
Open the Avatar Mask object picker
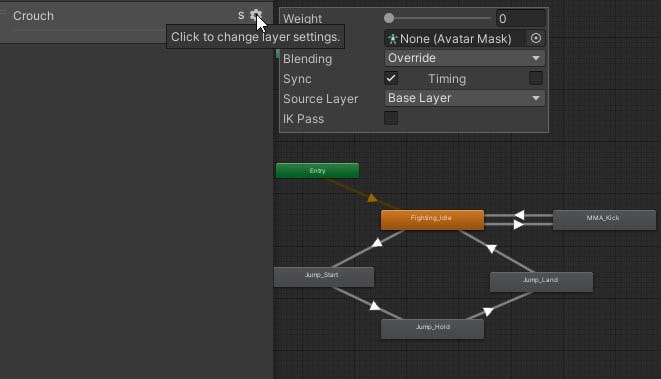[535, 38]
